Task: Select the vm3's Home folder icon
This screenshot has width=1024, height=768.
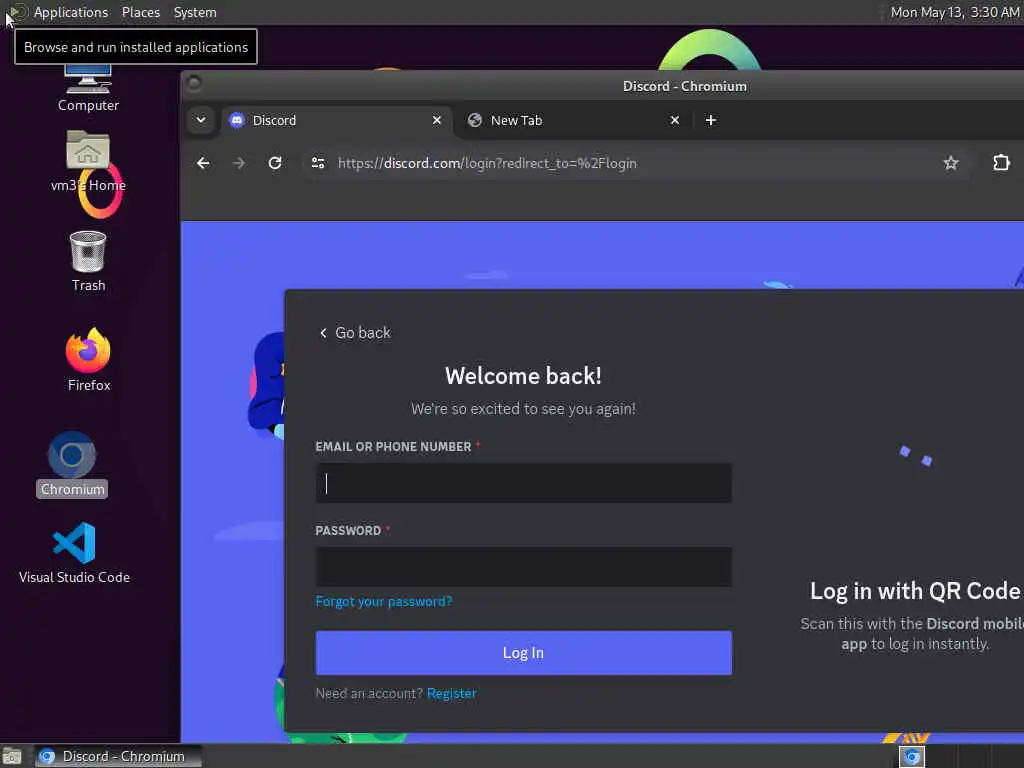Action: [88, 162]
